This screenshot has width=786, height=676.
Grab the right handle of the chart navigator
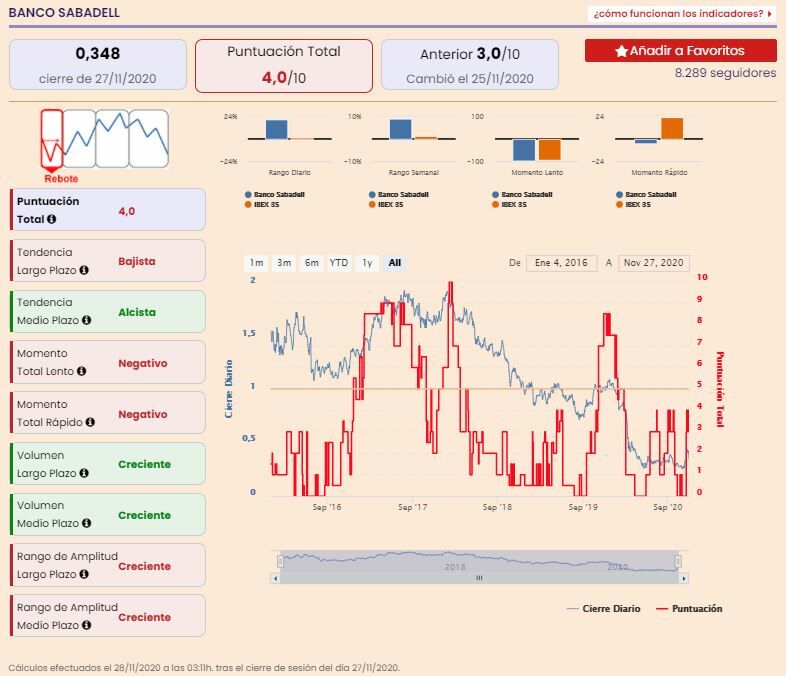click(x=678, y=561)
